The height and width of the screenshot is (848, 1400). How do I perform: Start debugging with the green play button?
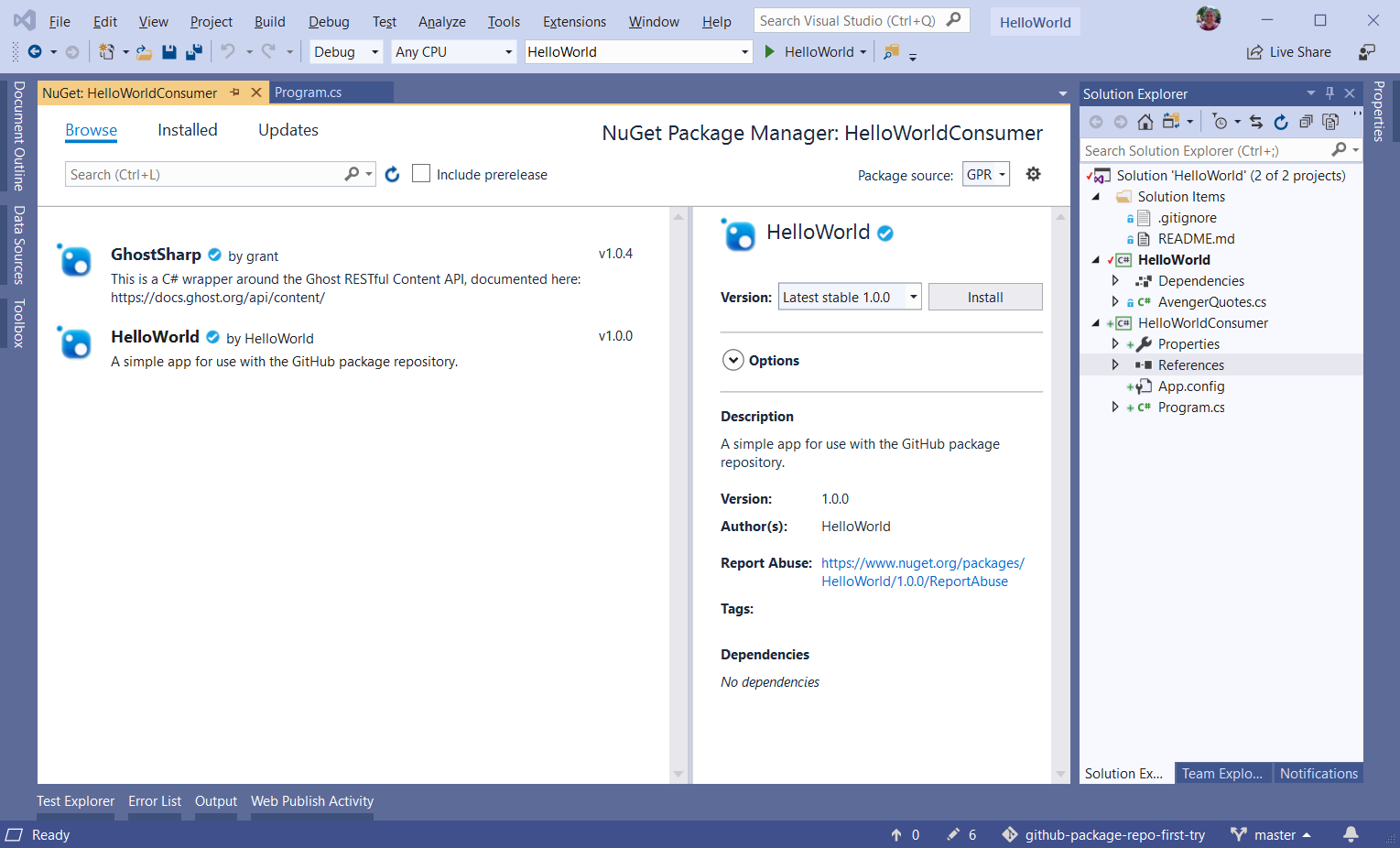click(x=770, y=52)
